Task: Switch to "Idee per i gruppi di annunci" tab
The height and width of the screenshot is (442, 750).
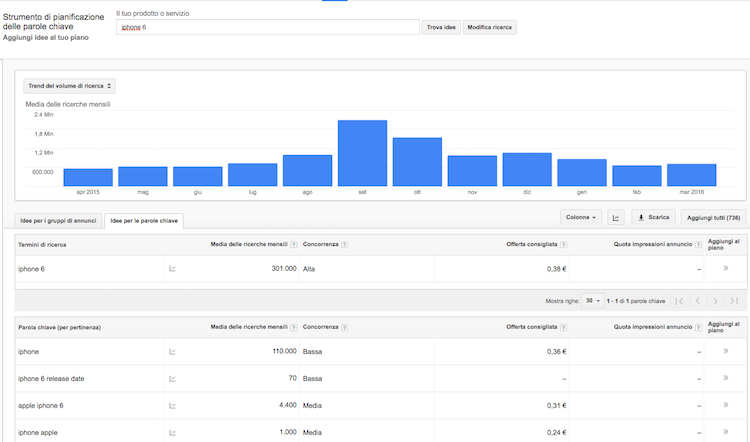Action: click(59, 220)
